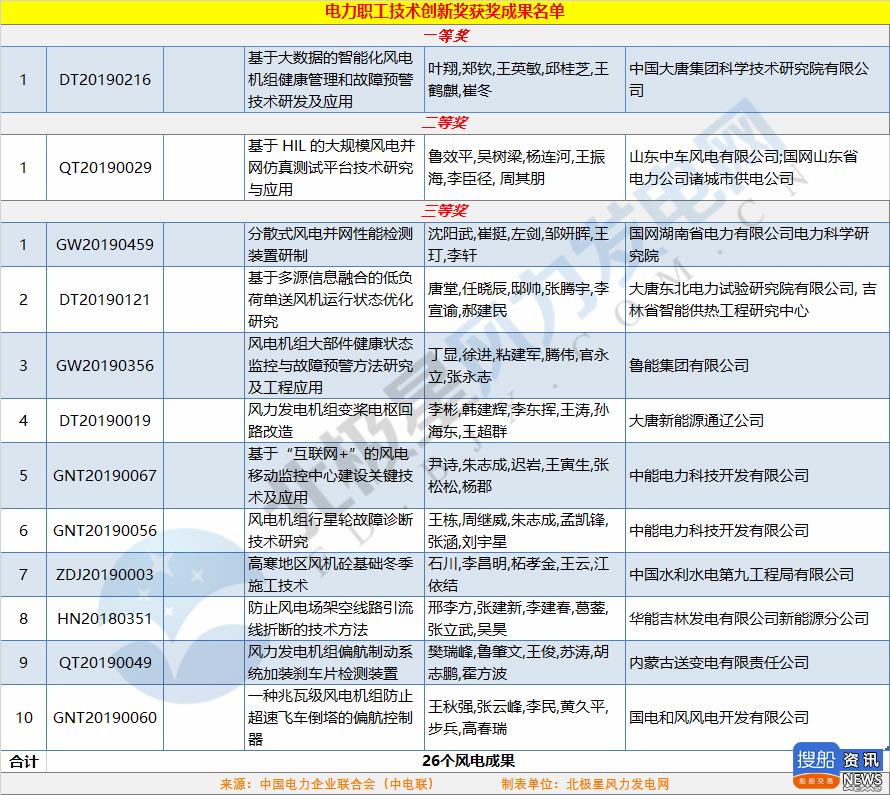Select project title 基于大数据的智能化风电机组健康管理
890x795 pixels.
330,79
